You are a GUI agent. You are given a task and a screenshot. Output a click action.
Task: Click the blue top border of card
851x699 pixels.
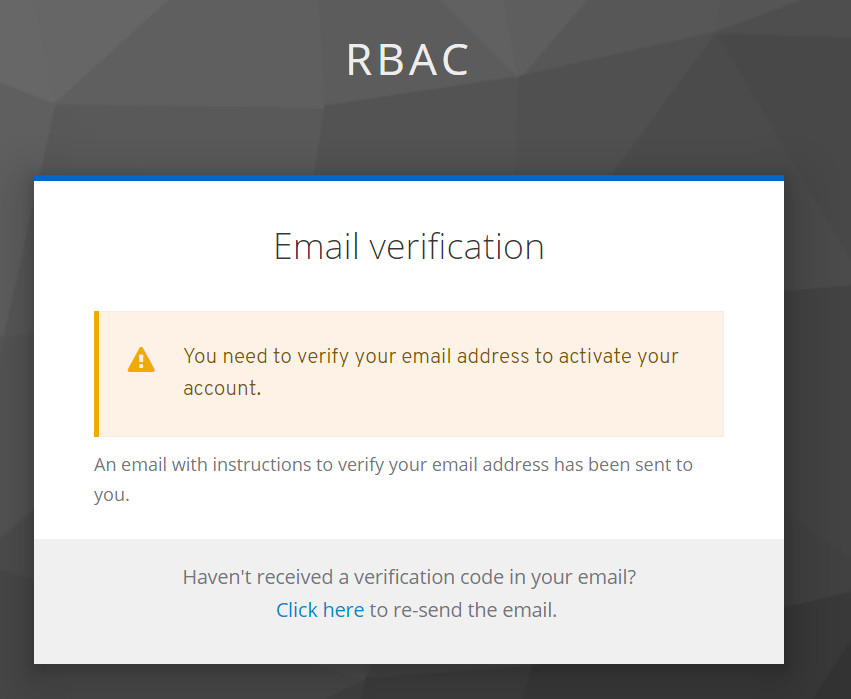tap(409, 178)
